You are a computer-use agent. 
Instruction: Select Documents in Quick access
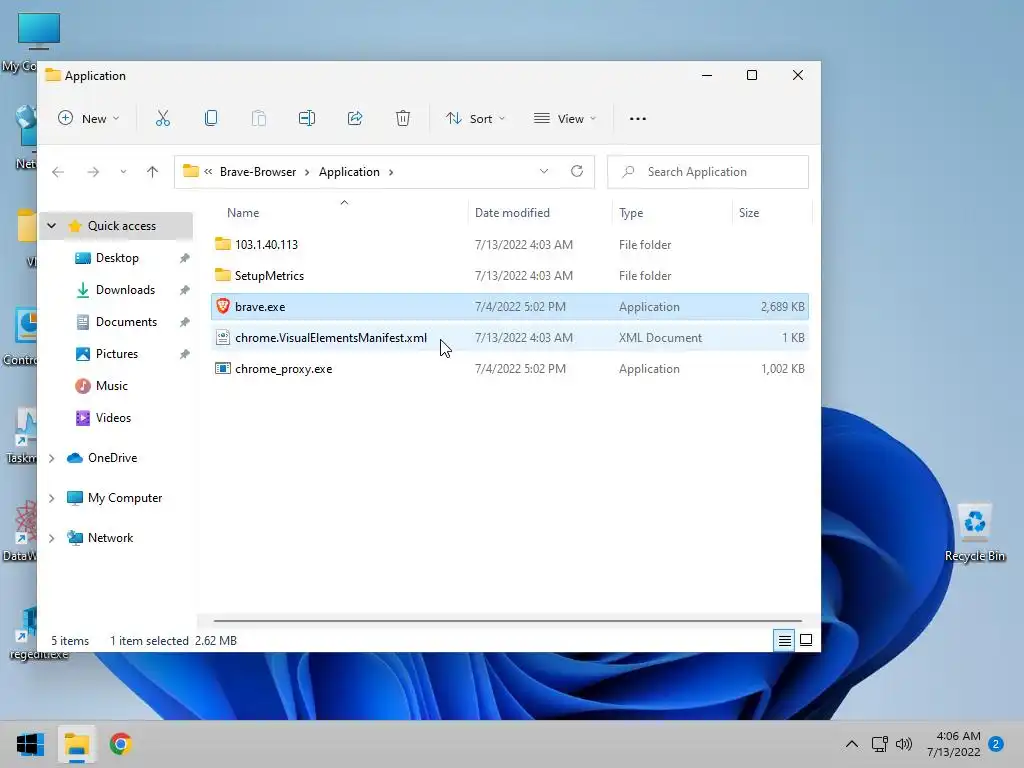127,322
